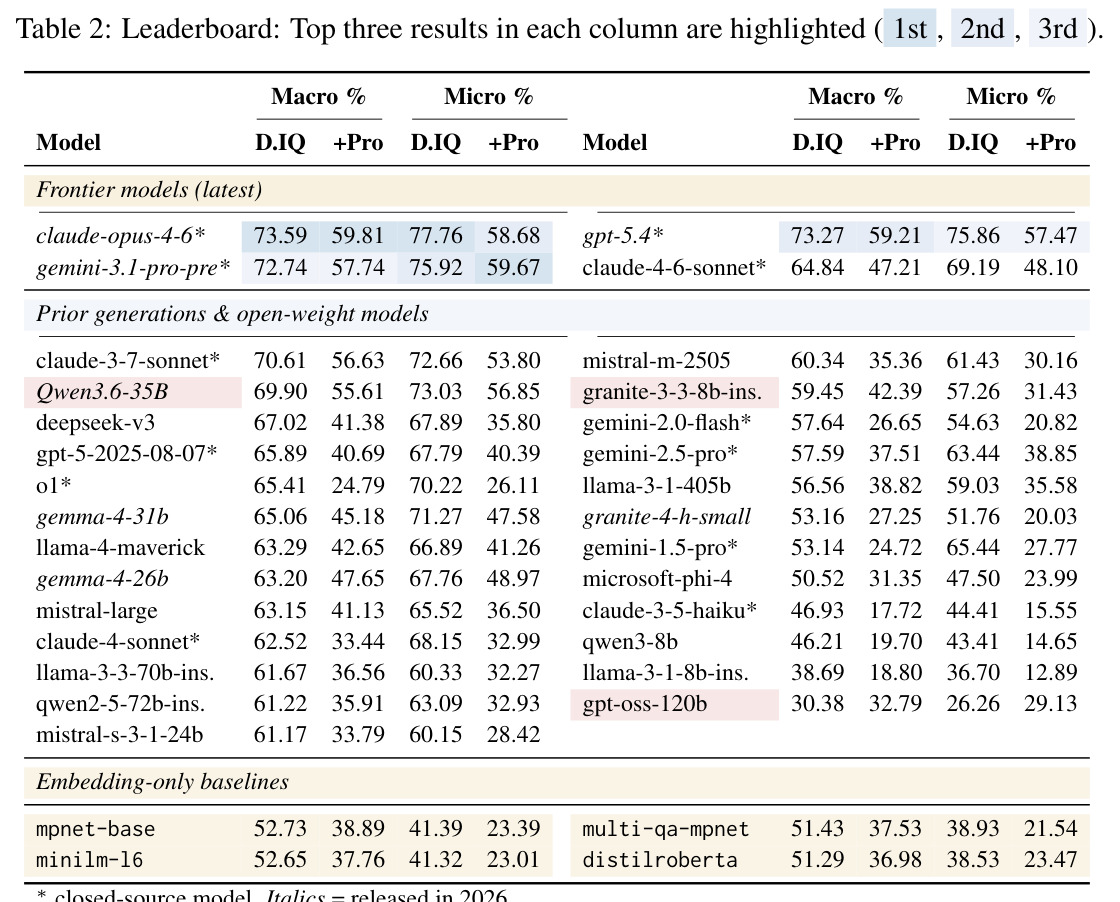The width and height of the screenshot is (1120, 902).
Task: Click the minilm-l6 baseline name
Action: tap(89, 860)
